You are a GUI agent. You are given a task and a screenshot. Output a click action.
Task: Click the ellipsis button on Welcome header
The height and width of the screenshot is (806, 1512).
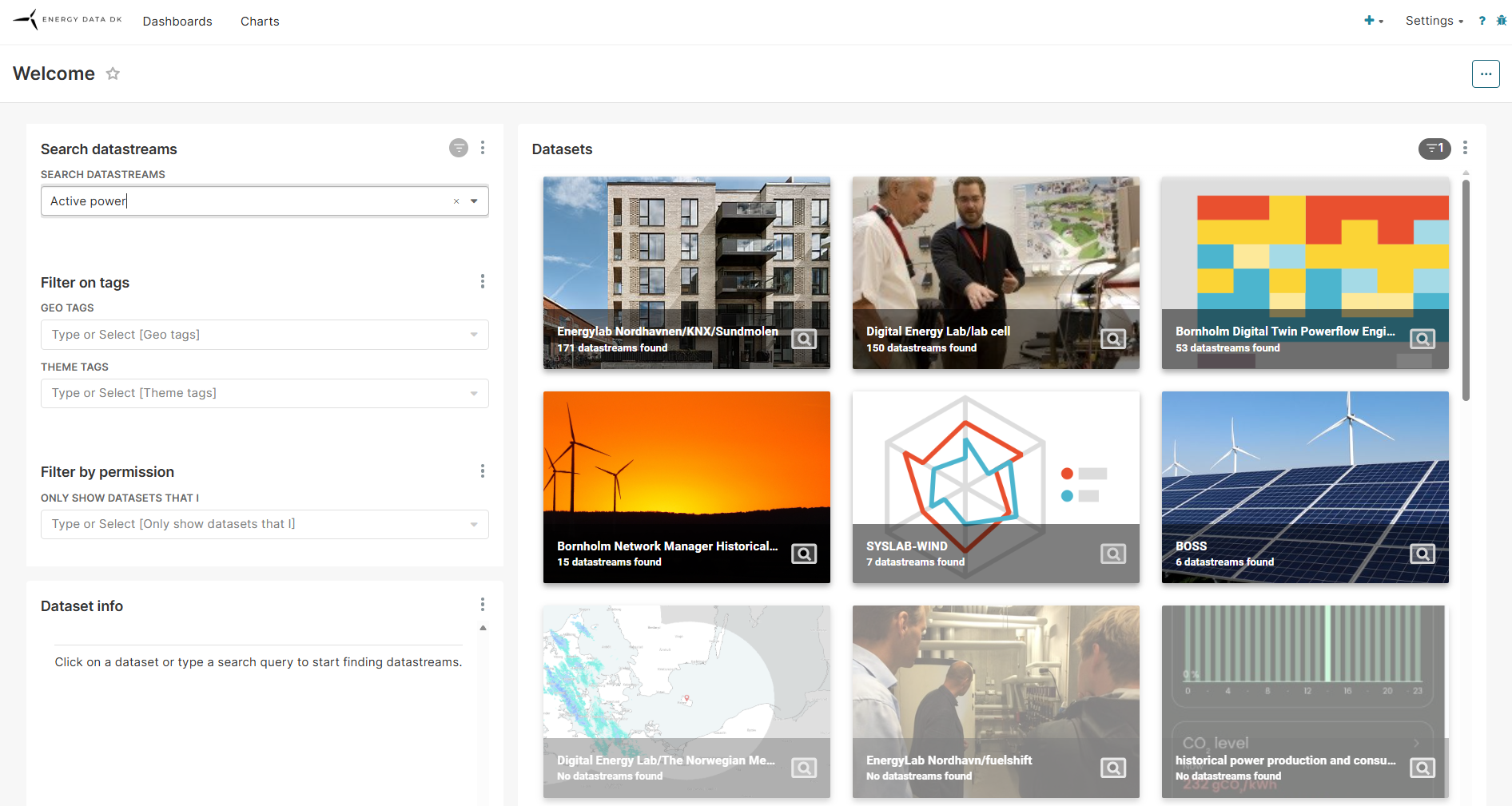(x=1485, y=73)
